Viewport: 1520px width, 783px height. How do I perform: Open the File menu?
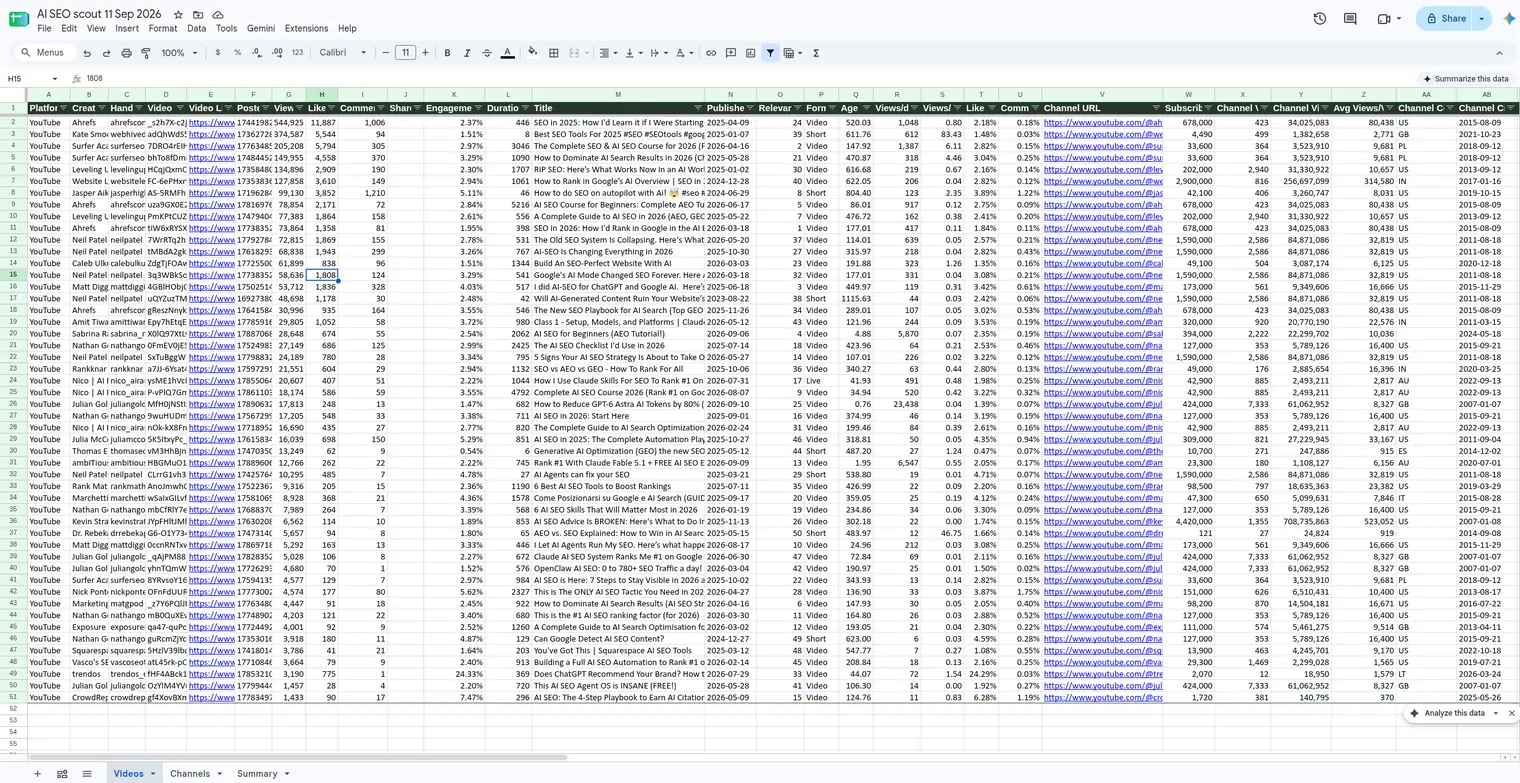(44, 29)
